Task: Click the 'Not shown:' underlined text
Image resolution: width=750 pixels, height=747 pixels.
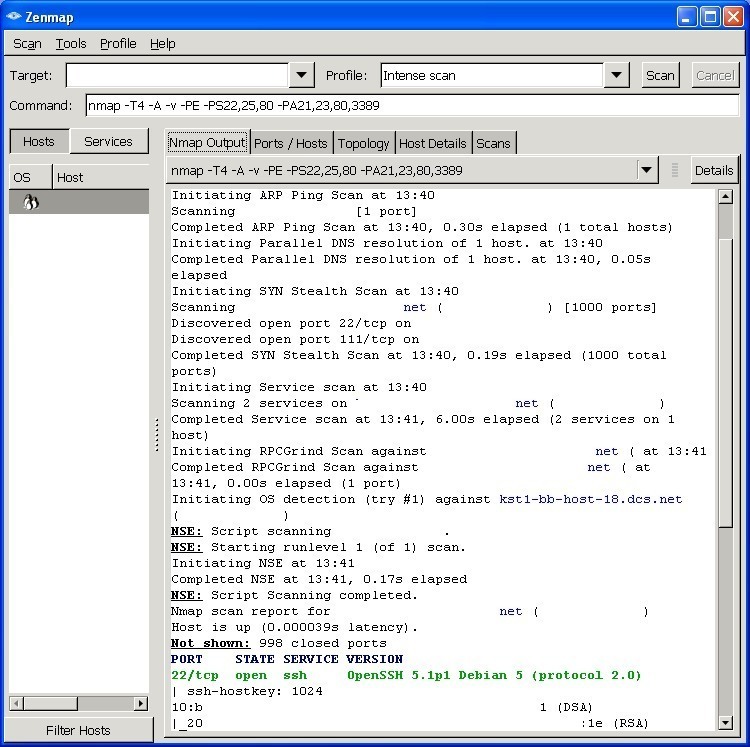Action: [210, 643]
